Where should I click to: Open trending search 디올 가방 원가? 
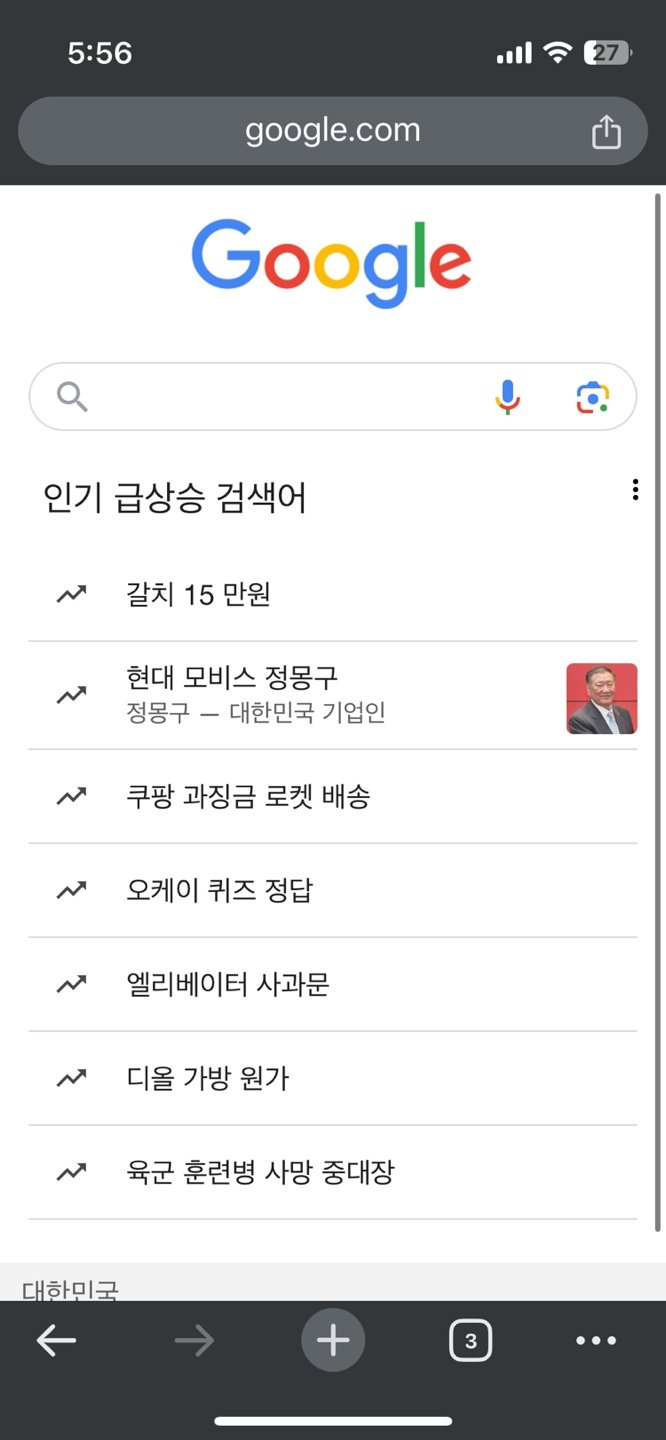(207, 1079)
